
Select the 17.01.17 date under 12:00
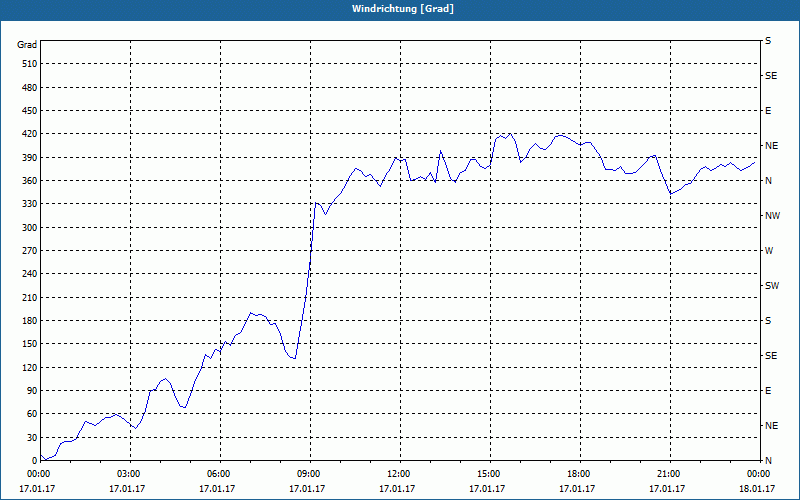(397, 489)
